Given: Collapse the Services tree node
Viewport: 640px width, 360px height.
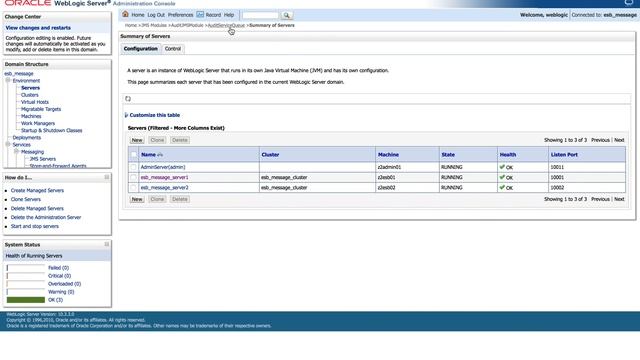Looking at the screenshot, I should pos(8,144).
